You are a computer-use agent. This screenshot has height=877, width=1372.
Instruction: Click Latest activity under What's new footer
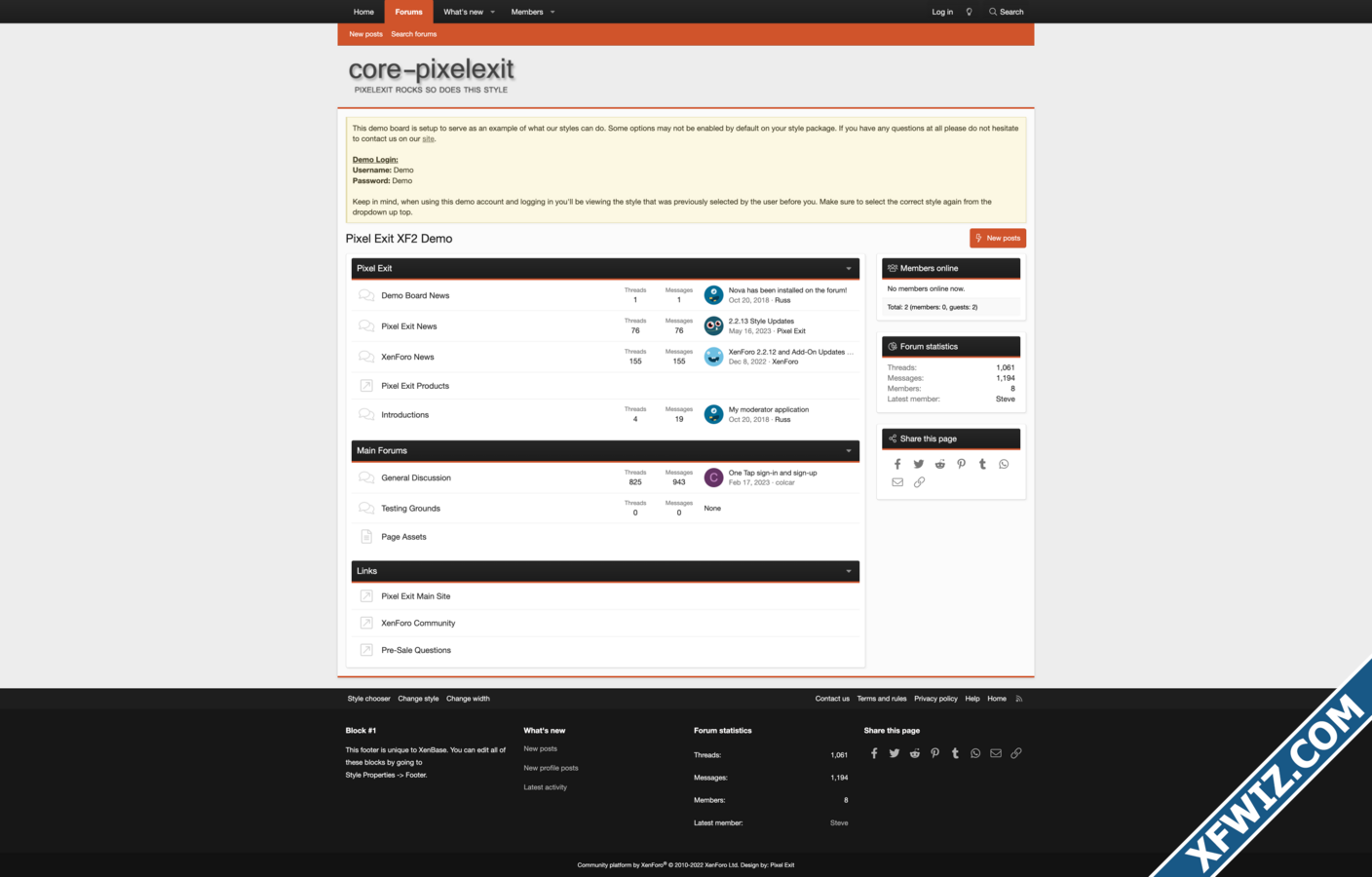(x=545, y=787)
